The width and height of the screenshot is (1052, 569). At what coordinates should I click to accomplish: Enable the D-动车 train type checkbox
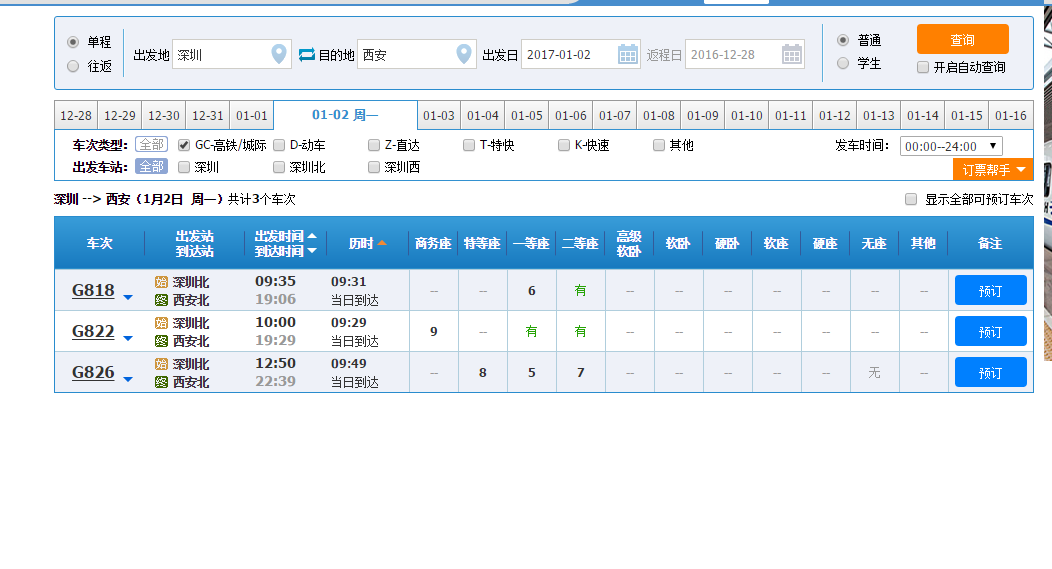tap(279, 145)
